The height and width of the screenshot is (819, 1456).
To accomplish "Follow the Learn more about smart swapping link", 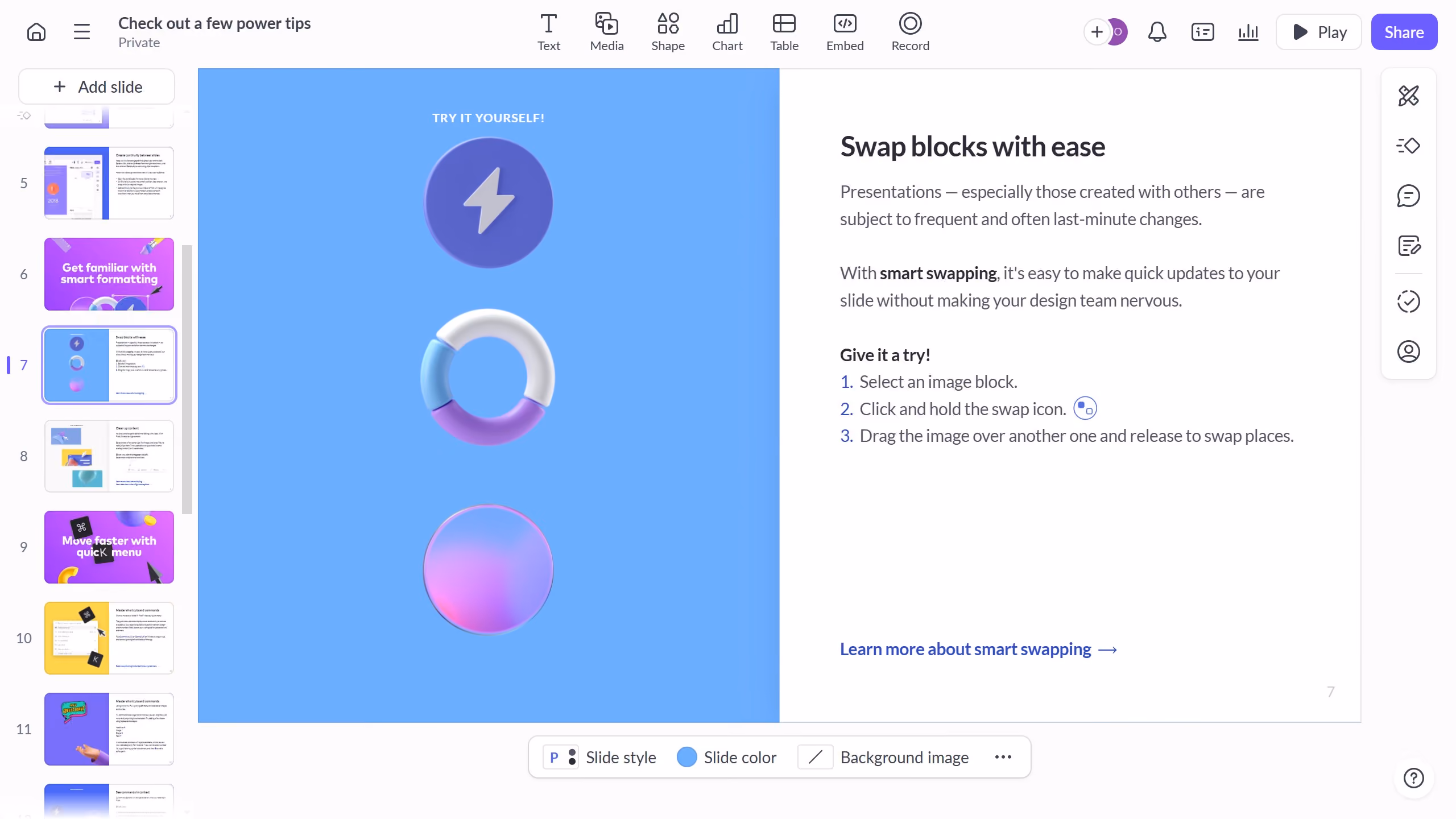I will coord(978,649).
